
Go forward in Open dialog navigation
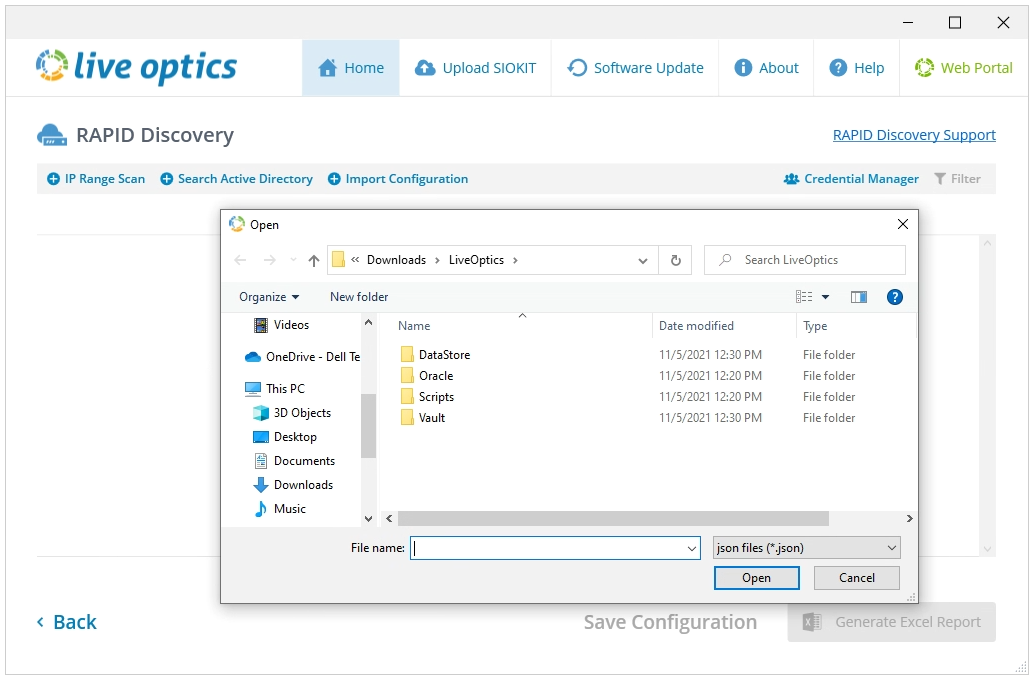click(x=269, y=260)
